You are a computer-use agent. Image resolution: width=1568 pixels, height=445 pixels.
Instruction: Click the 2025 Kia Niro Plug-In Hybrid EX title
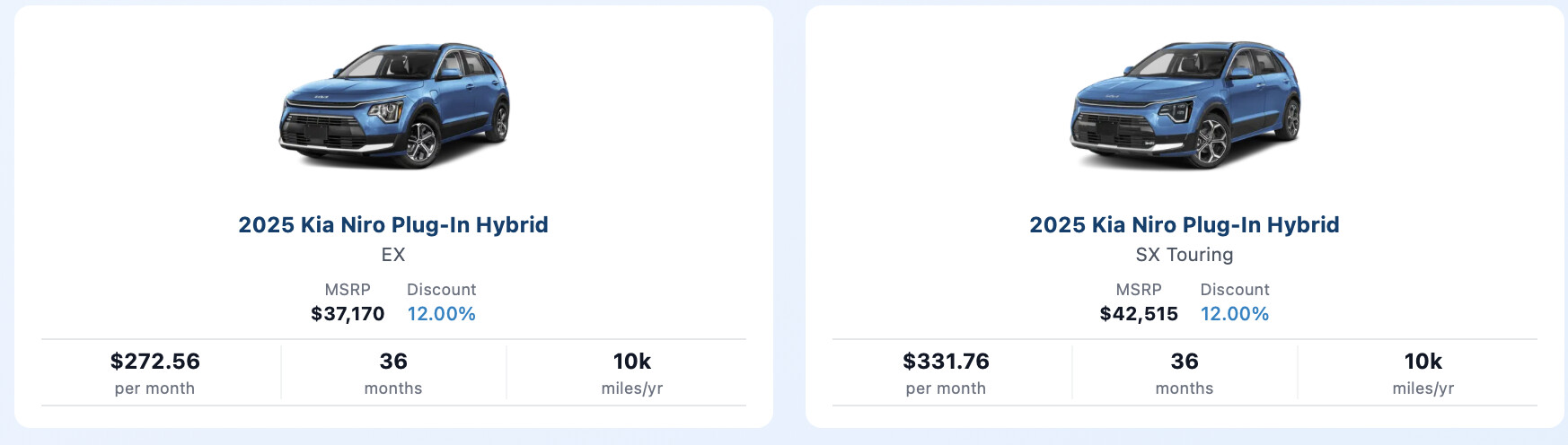(x=393, y=224)
